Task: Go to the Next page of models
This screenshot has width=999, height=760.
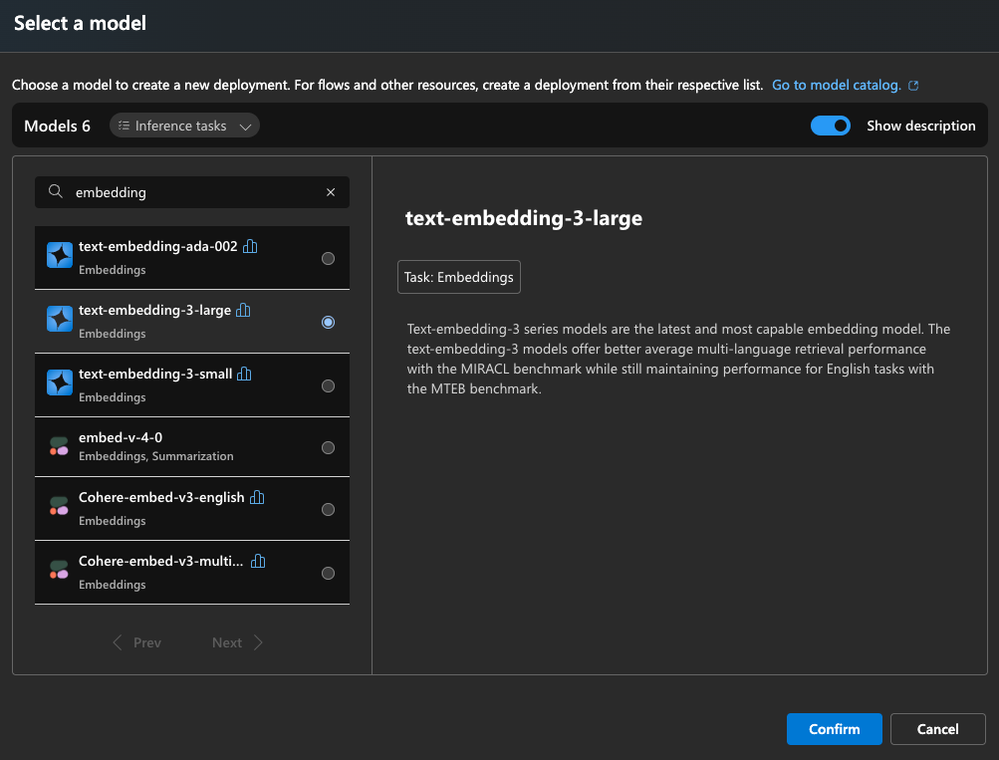Action: (237, 643)
